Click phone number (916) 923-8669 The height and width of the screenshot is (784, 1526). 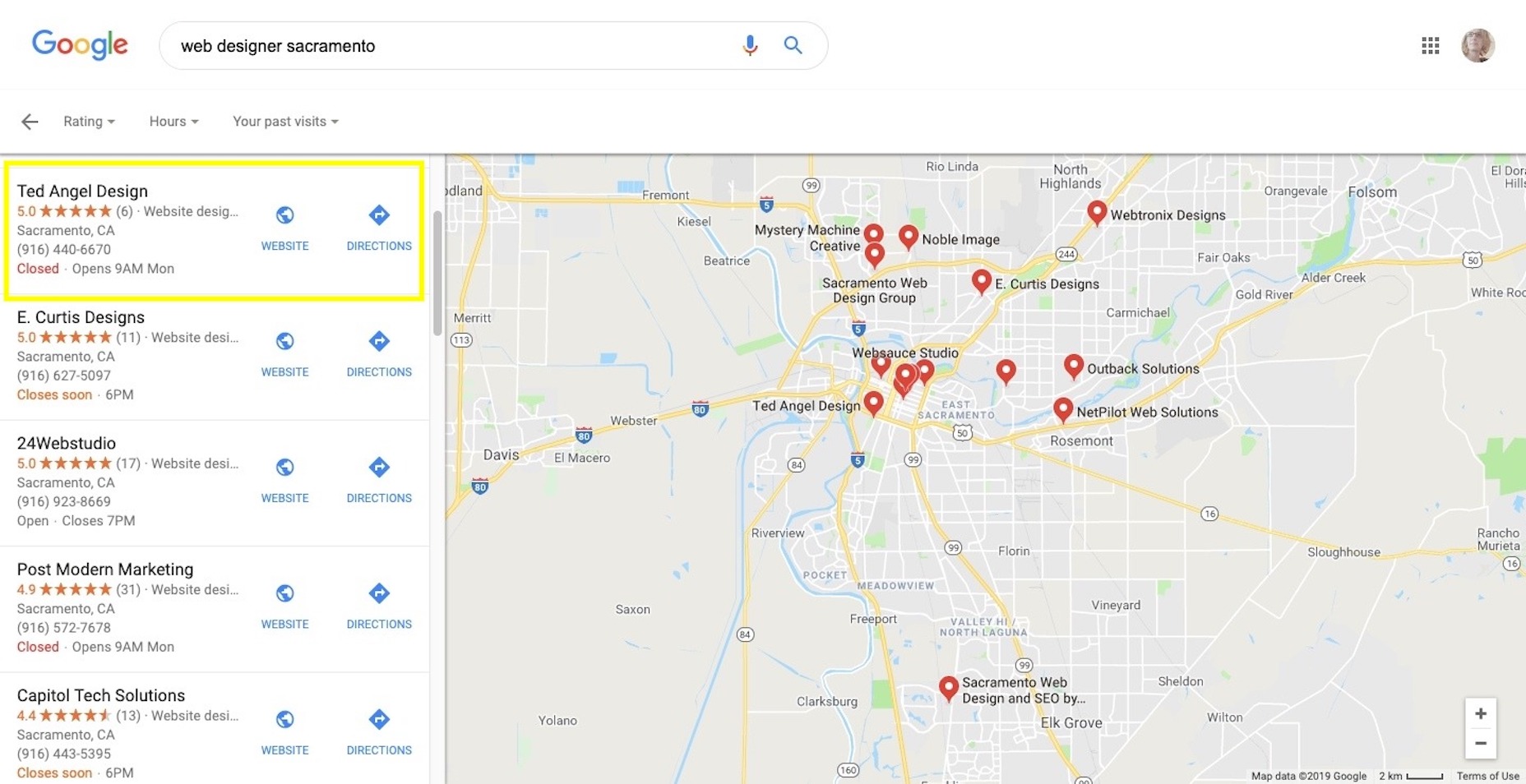pos(64,502)
